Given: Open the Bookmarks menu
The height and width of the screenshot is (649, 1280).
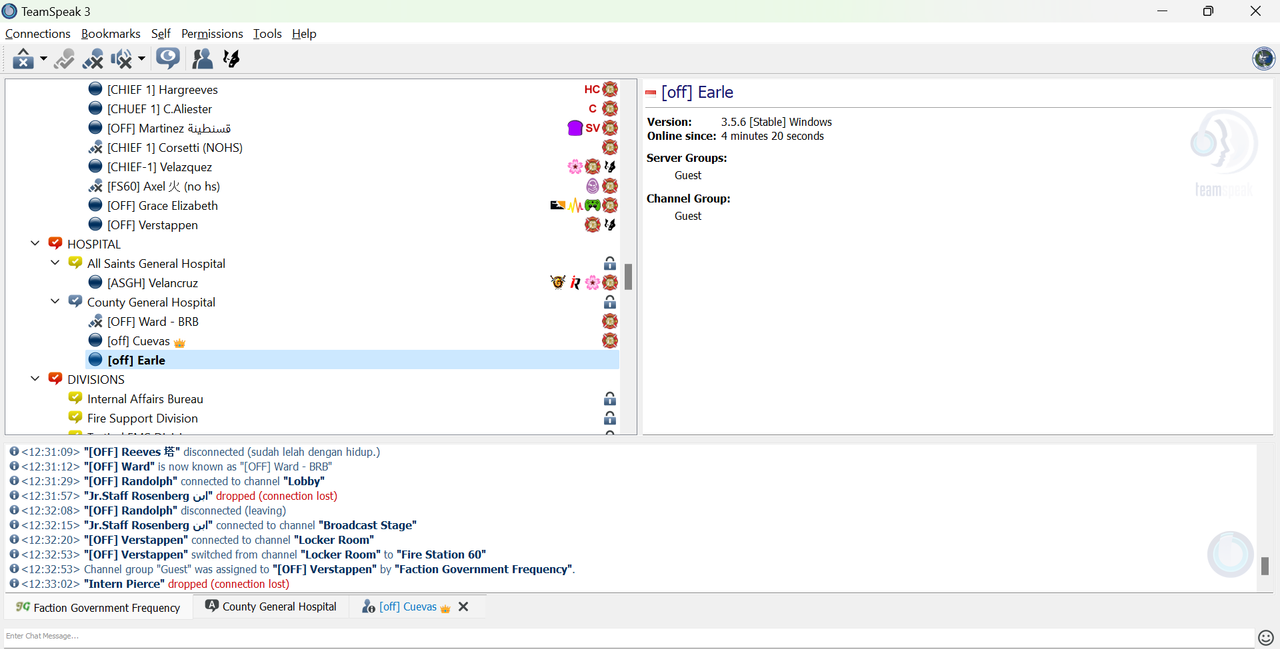Looking at the screenshot, I should [x=111, y=33].
